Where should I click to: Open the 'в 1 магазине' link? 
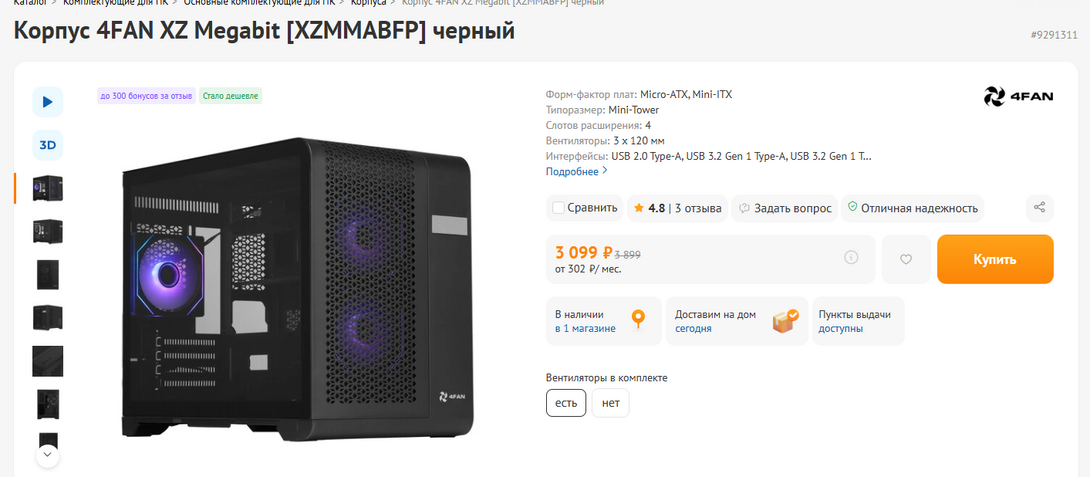point(585,328)
